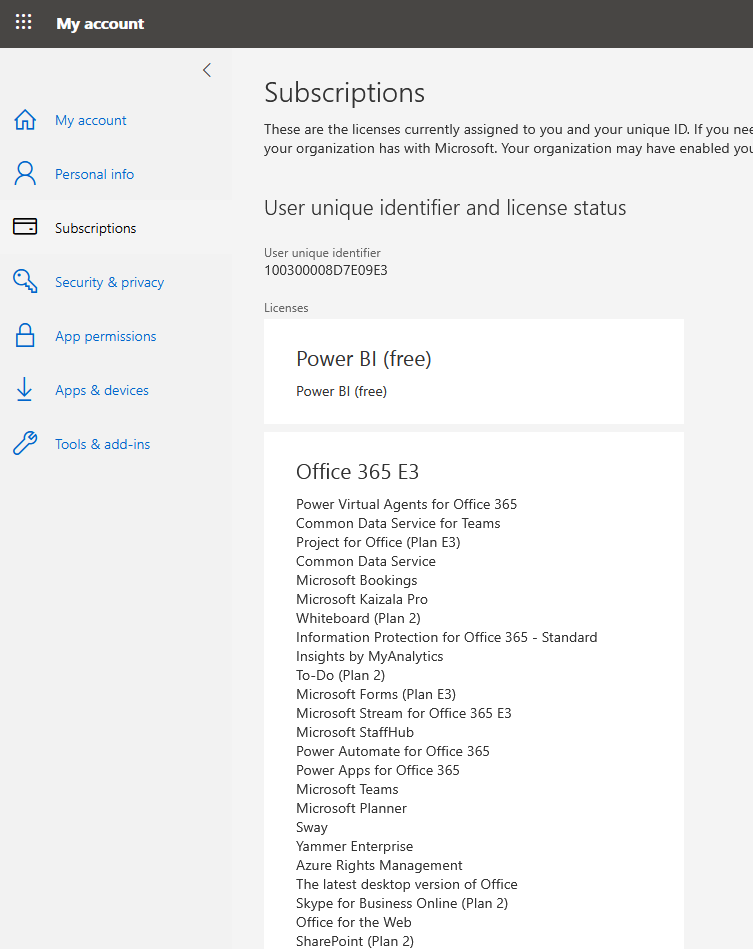Click SharePoint (Plan 2) entry
The width and height of the screenshot is (753, 949).
tap(355, 941)
